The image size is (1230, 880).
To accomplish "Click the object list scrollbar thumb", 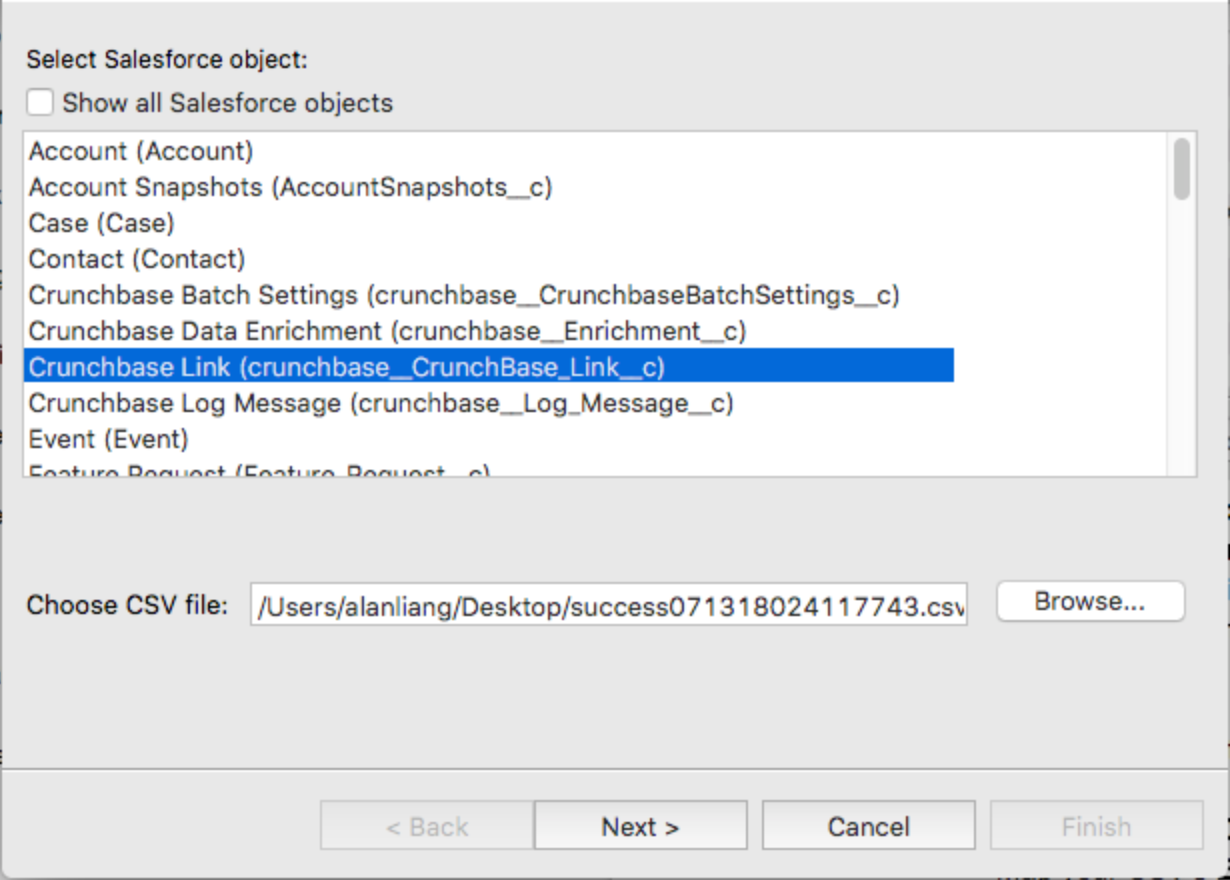I will pyautogui.click(x=1182, y=169).
